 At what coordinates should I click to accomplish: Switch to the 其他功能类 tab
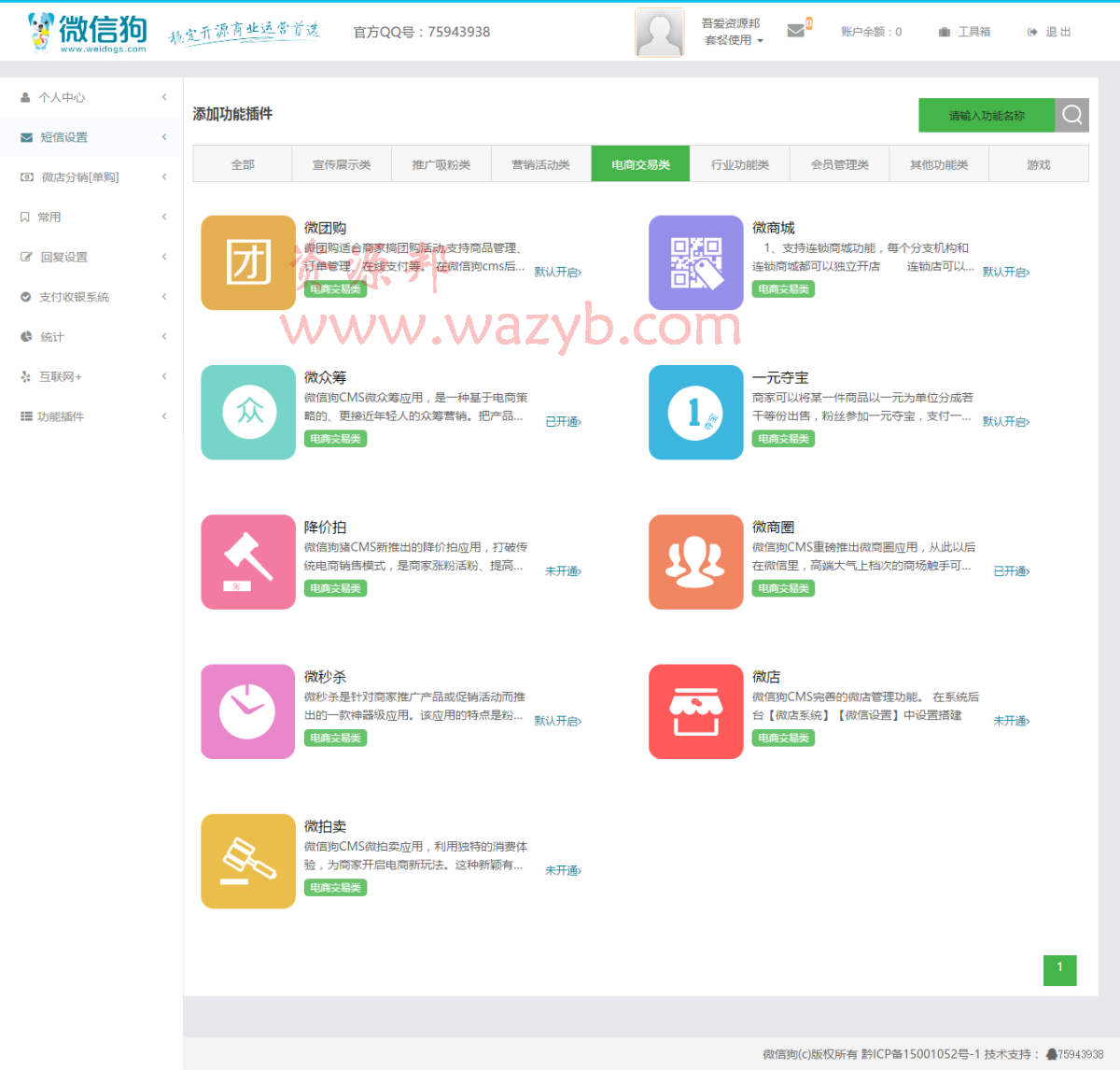939,164
